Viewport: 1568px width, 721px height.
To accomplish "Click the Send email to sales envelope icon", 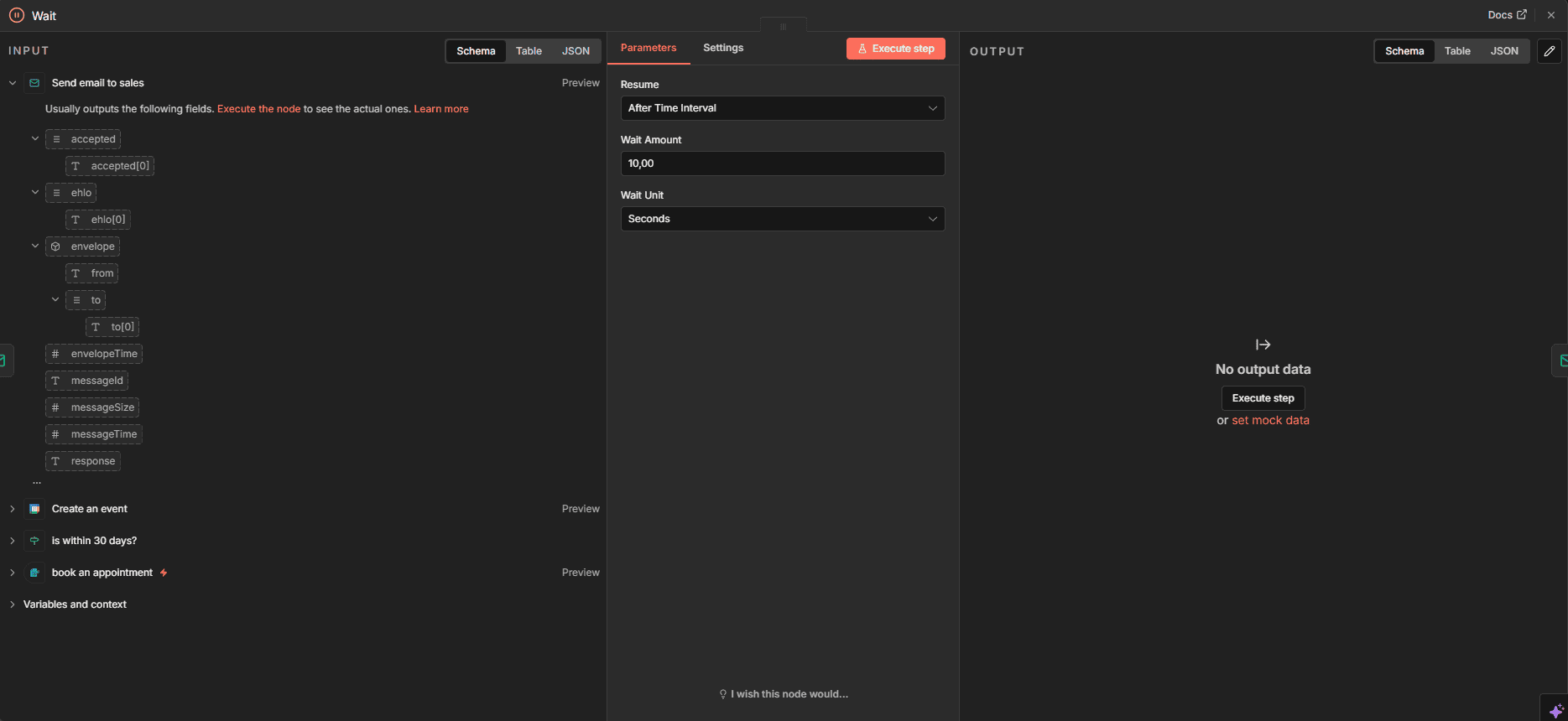I will 34,83.
